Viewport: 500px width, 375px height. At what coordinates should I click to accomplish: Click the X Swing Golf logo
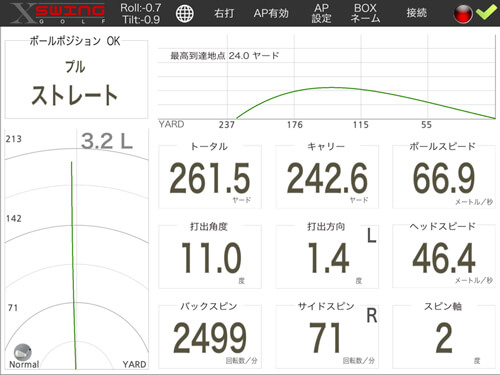[57, 13]
